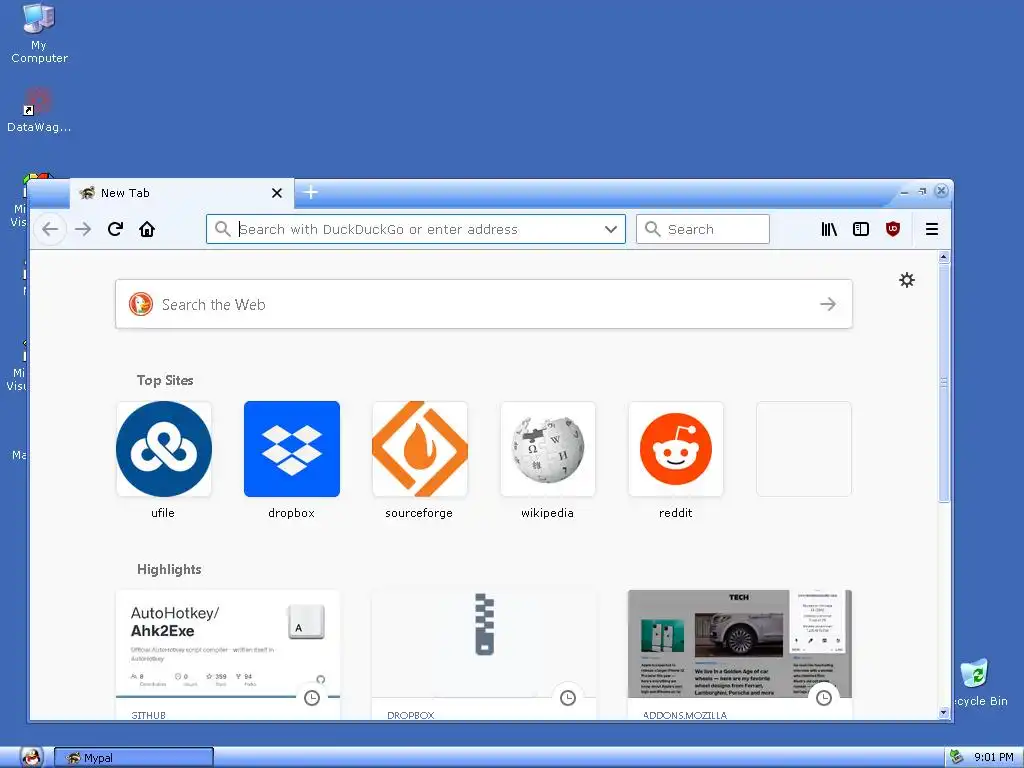The height and width of the screenshot is (768, 1024).
Task: Open the dropbox top site tile
Action: click(292, 449)
